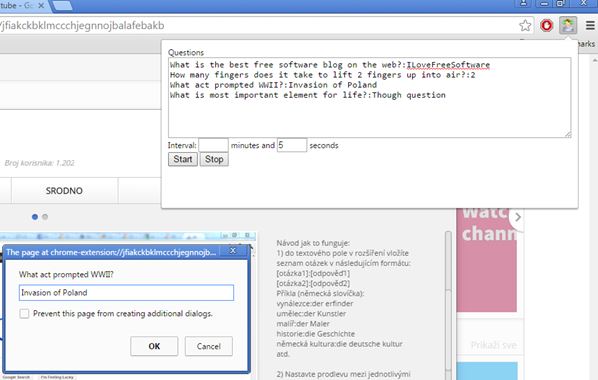The width and height of the screenshot is (598, 380).
Task: Click into the Questions text area
Action: click(x=370, y=98)
